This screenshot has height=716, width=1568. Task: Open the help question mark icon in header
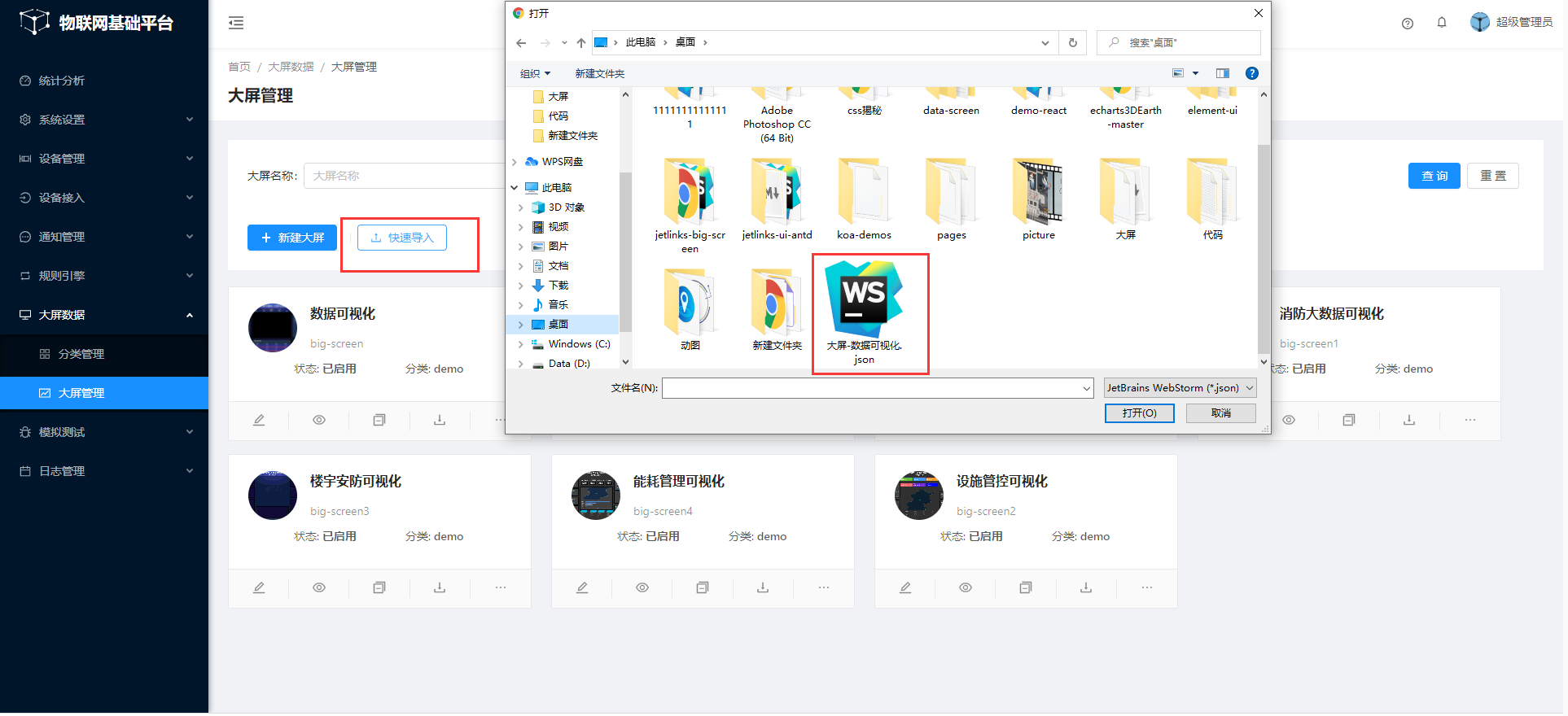(1408, 24)
